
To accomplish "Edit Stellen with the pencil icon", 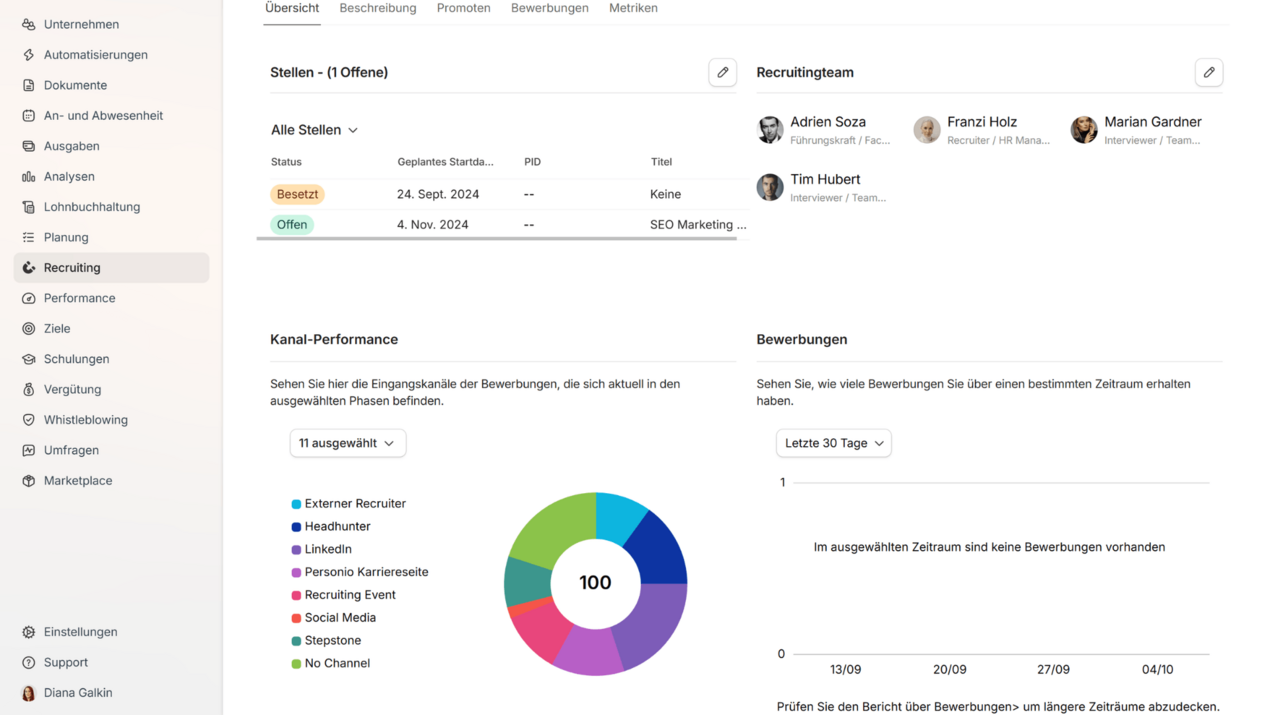I will coord(722,73).
